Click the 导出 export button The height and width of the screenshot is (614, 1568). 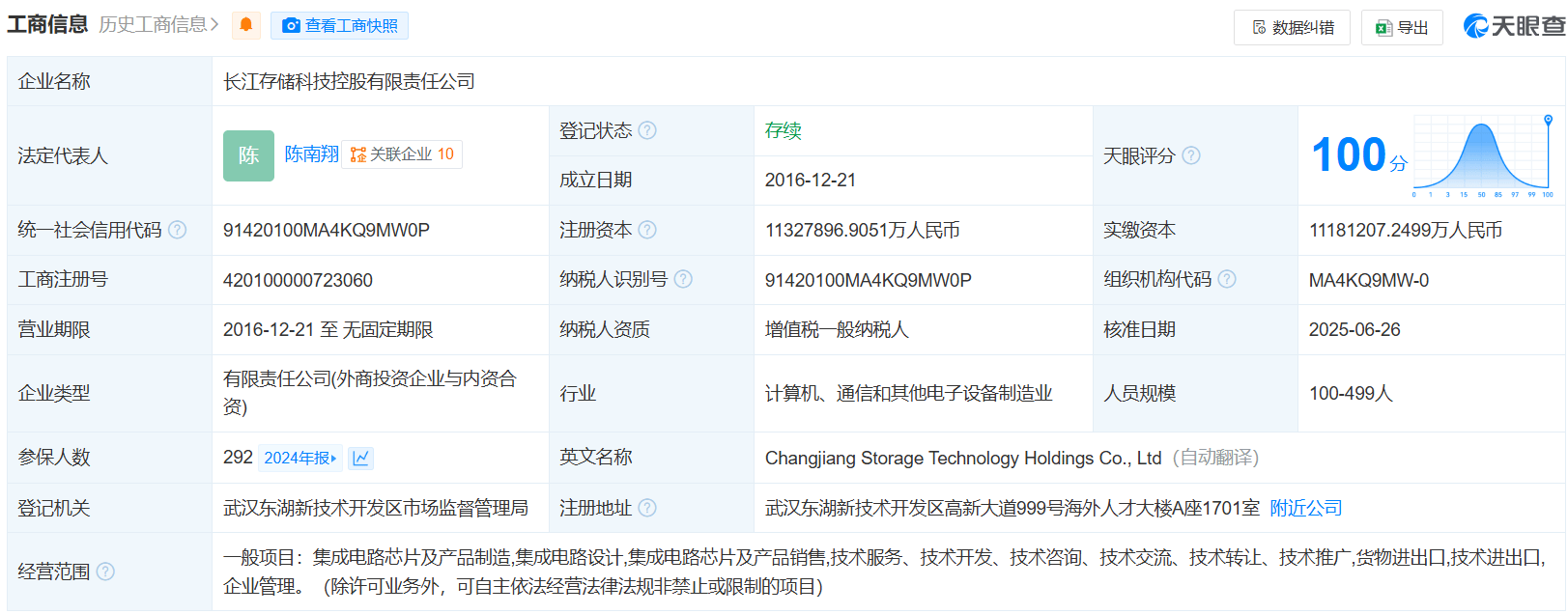coord(1402,27)
